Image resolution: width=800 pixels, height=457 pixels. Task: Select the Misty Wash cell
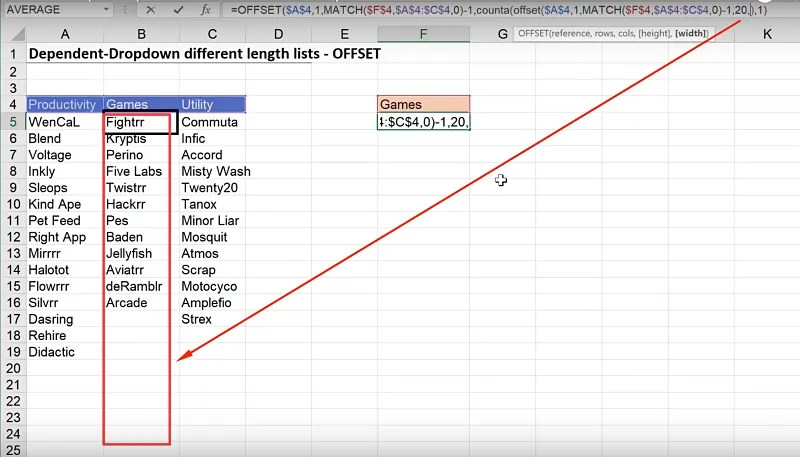coord(215,171)
